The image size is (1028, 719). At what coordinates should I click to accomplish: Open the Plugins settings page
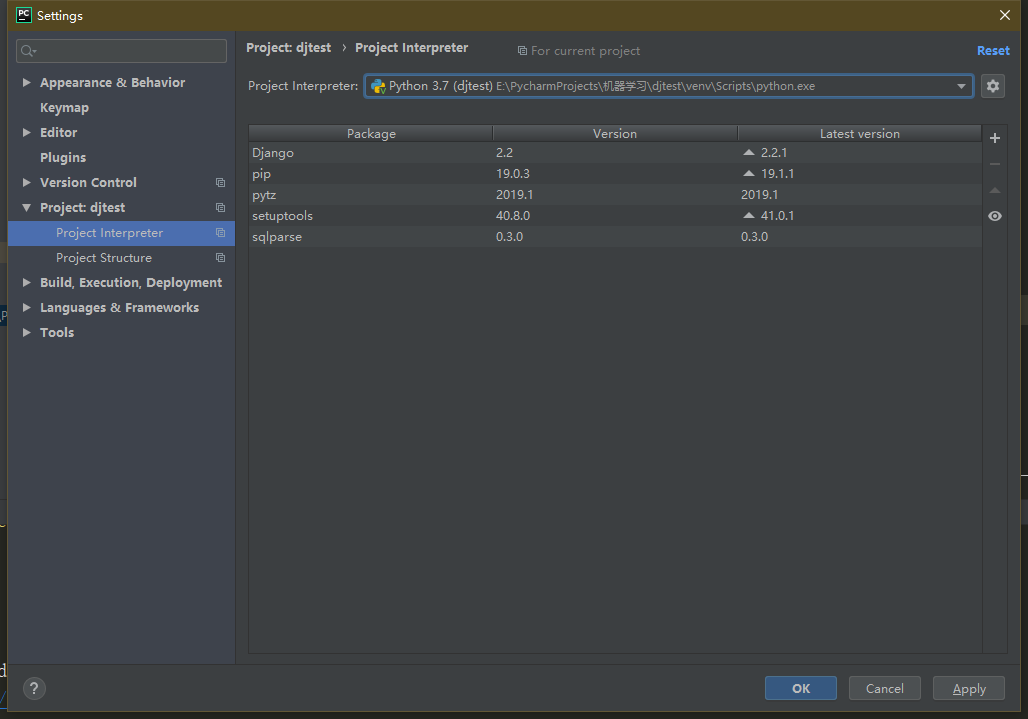[63, 157]
